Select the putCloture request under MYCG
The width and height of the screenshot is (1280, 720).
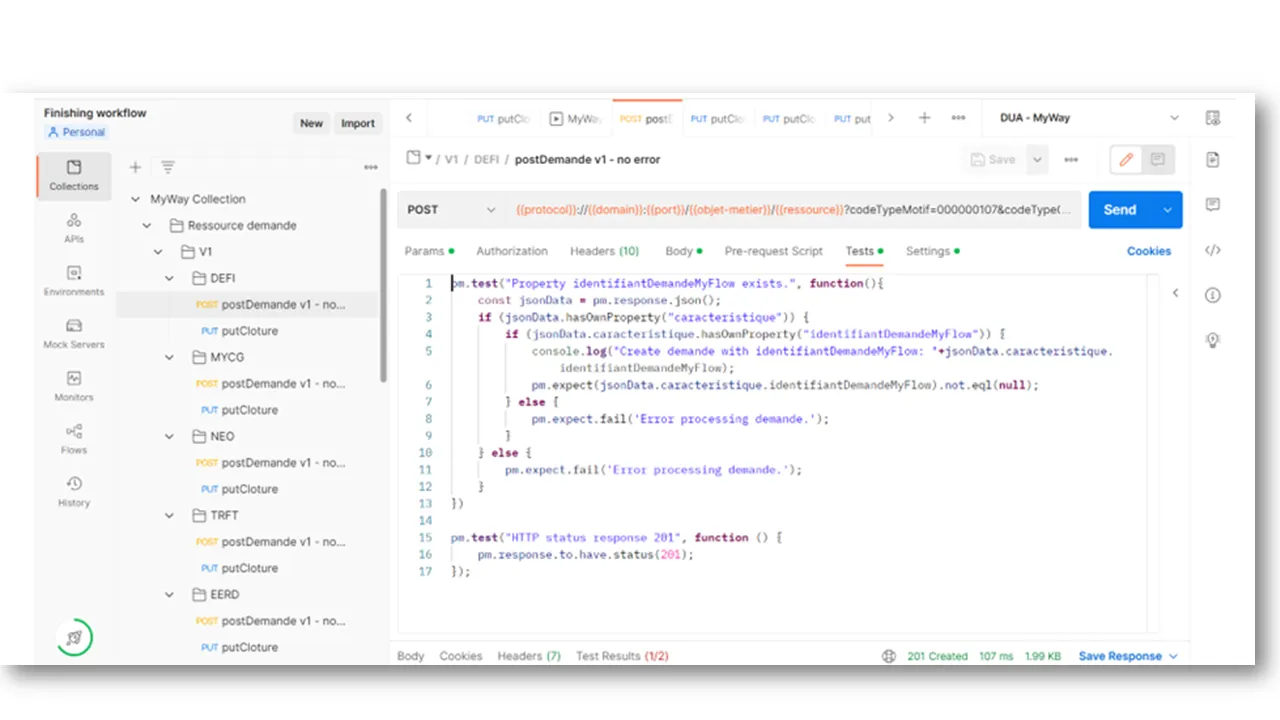click(x=250, y=409)
